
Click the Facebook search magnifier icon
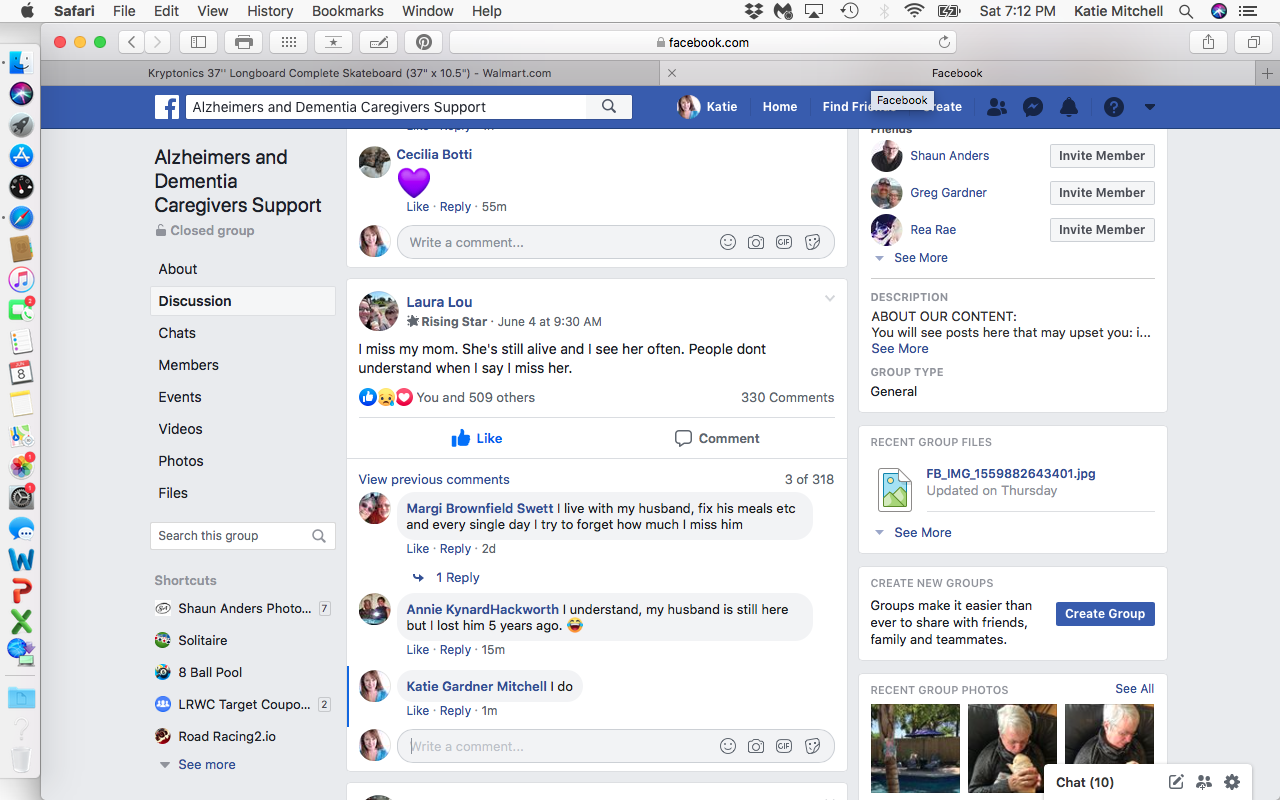609,107
